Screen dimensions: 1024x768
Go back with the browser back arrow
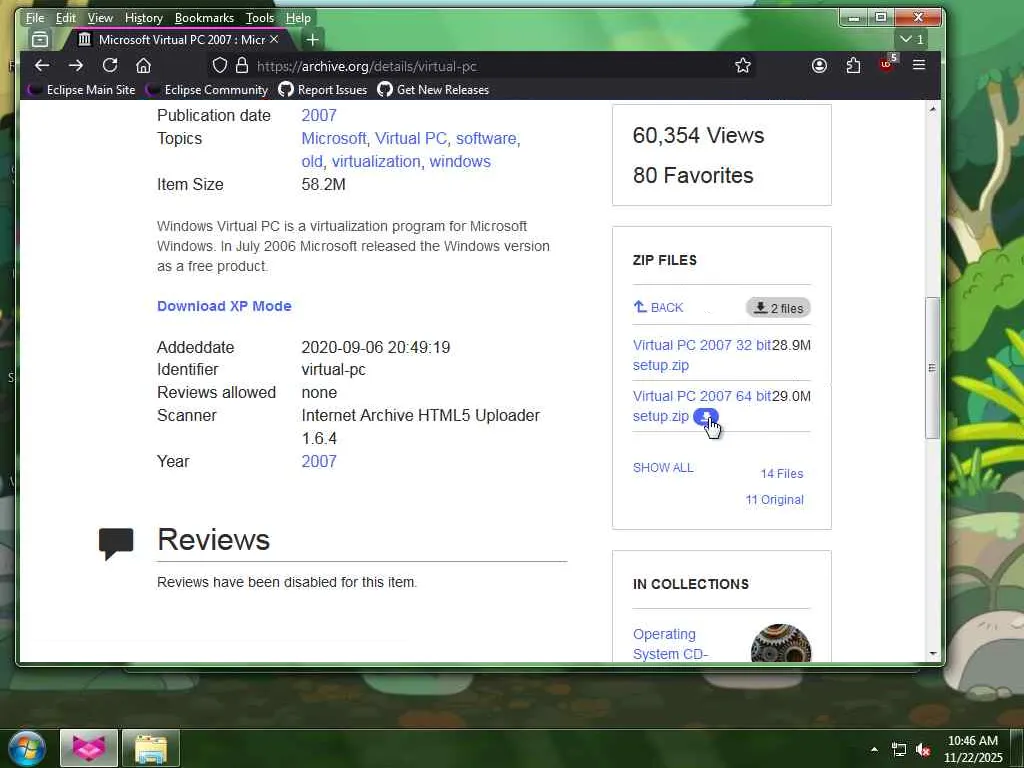click(x=42, y=65)
